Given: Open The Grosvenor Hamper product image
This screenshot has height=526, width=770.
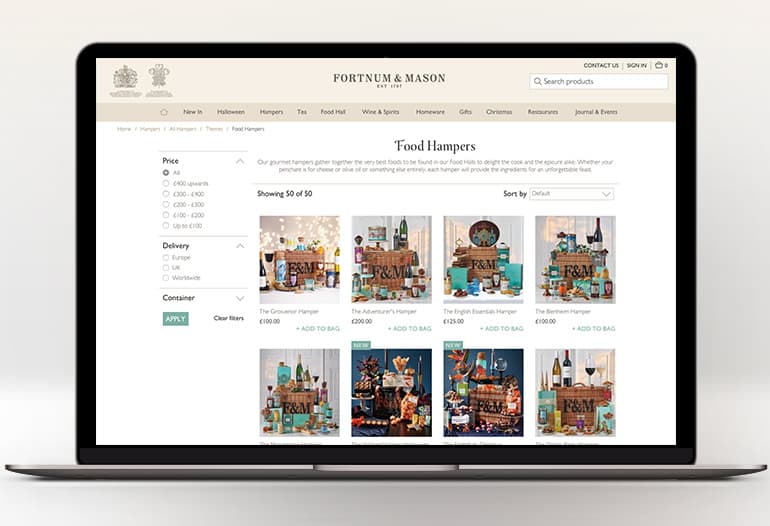Looking at the screenshot, I should pyautogui.click(x=300, y=260).
